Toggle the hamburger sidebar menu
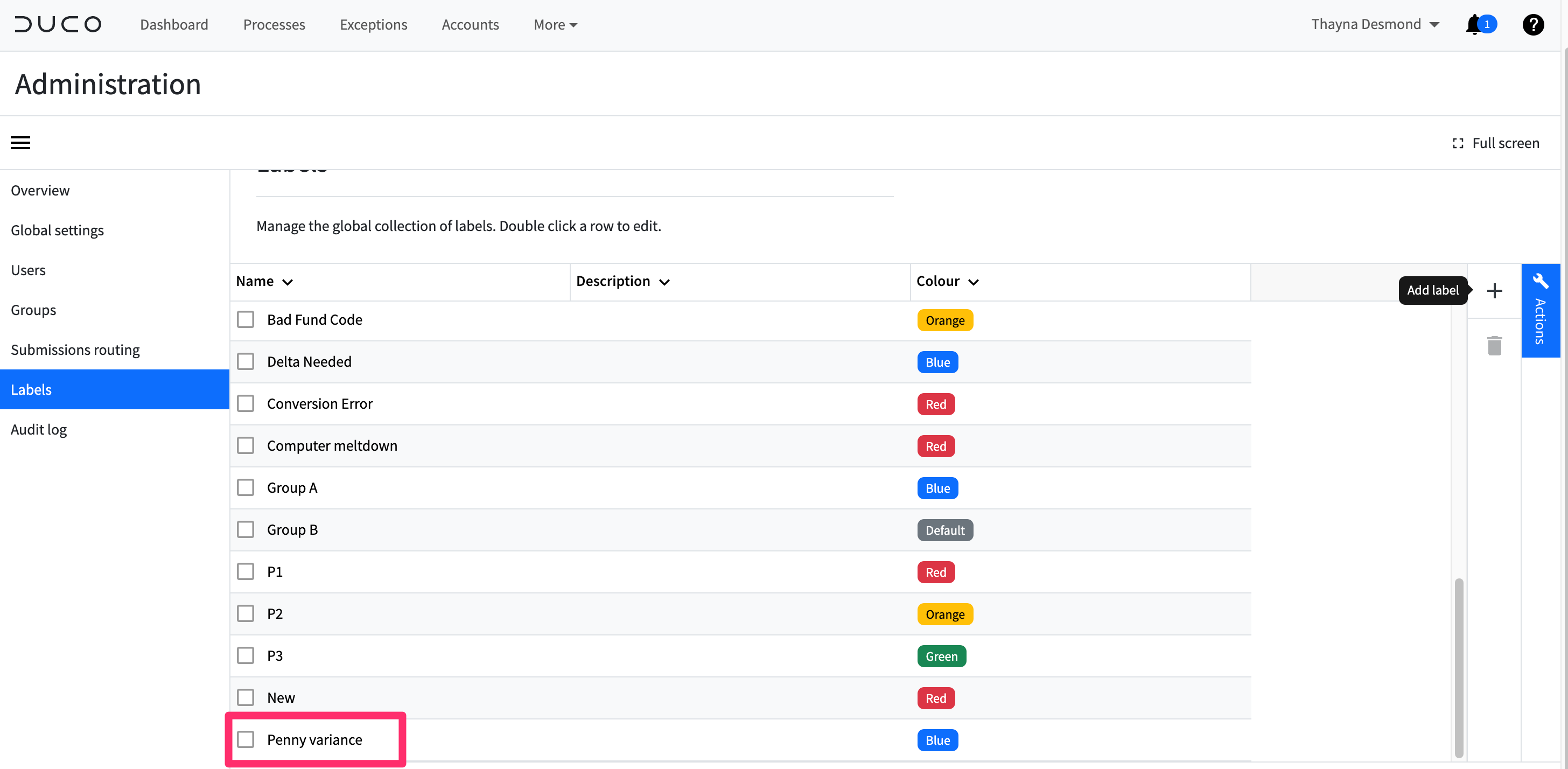The image size is (1568, 769). [20, 143]
